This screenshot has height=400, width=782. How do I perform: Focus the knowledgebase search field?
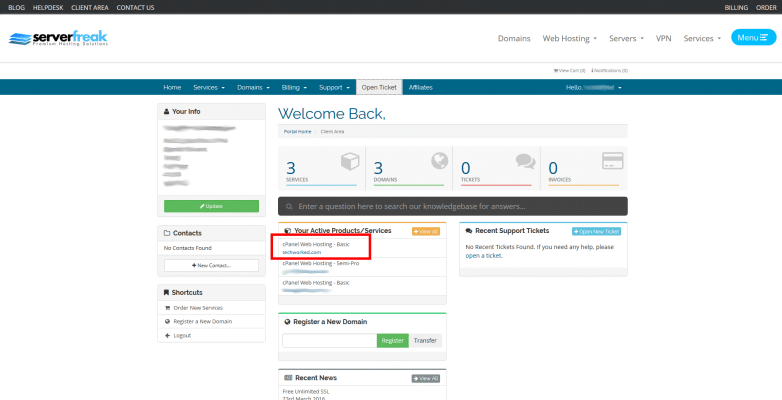click(x=453, y=206)
